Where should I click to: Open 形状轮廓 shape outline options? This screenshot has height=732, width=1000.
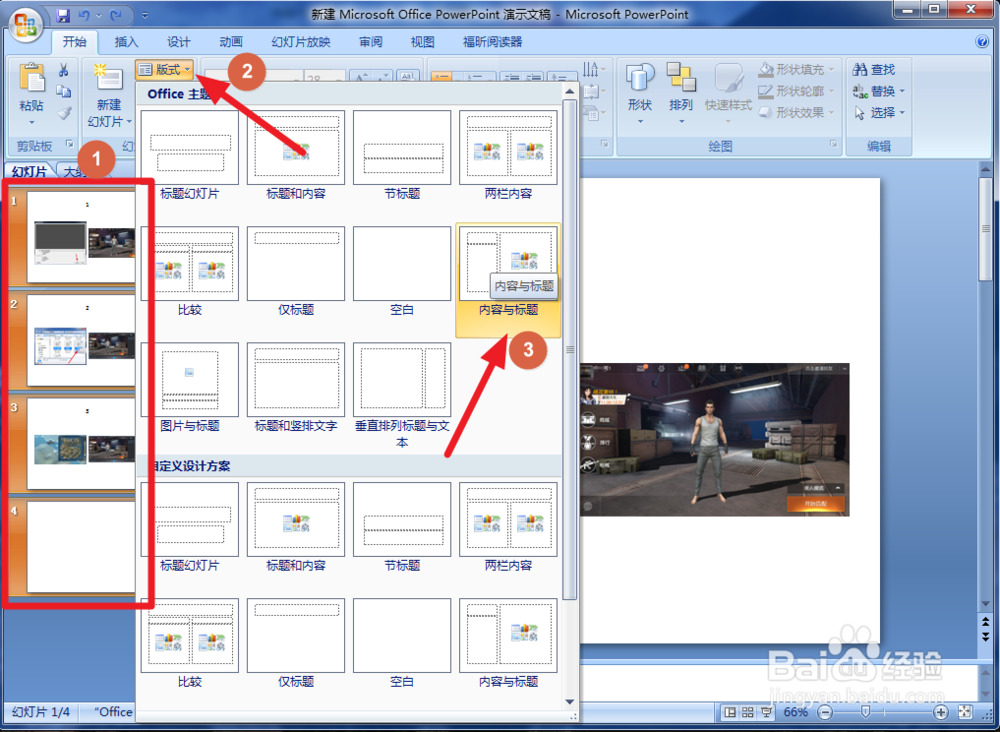pos(796,91)
